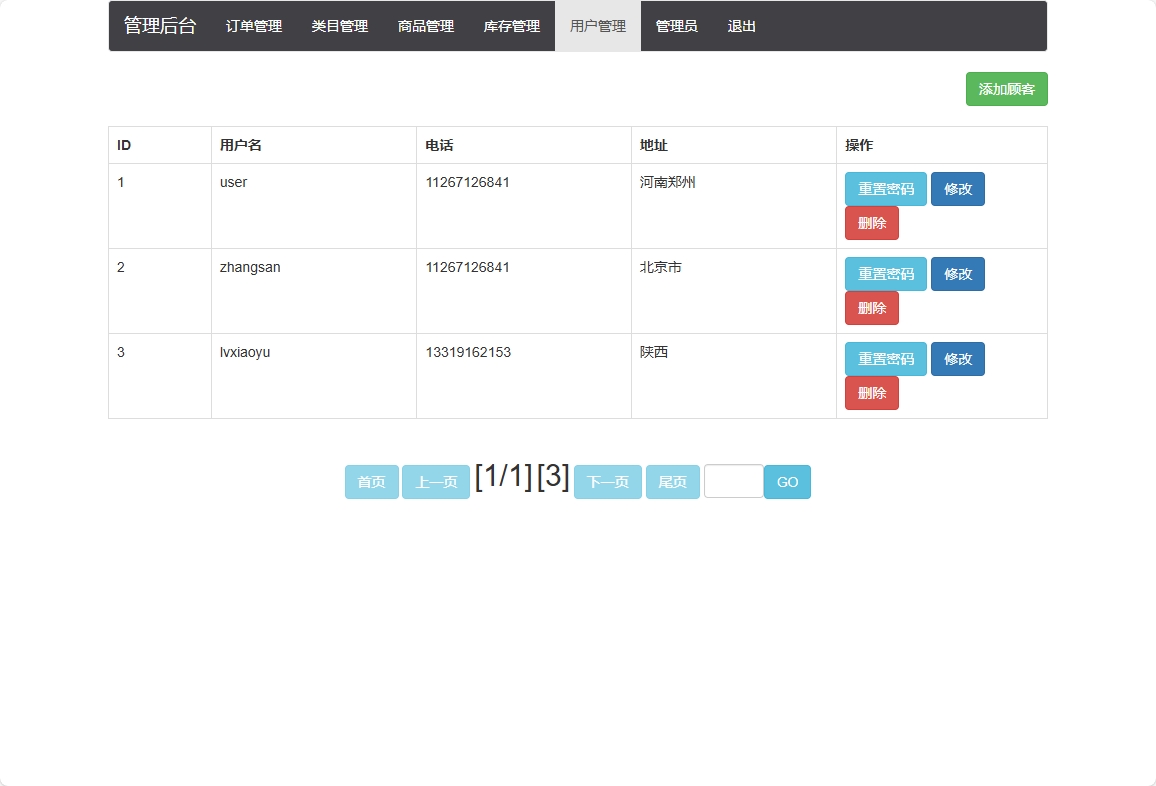The image size is (1156, 786).
Task: Switch to the 类目管理 section
Action: pyautogui.click(x=339, y=26)
